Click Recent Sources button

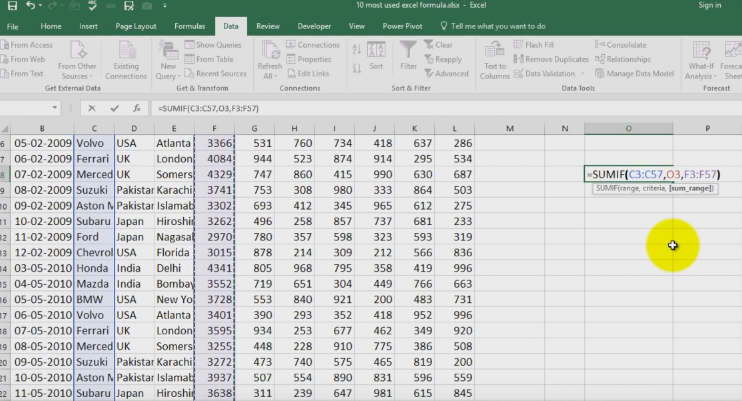tap(216, 73)
